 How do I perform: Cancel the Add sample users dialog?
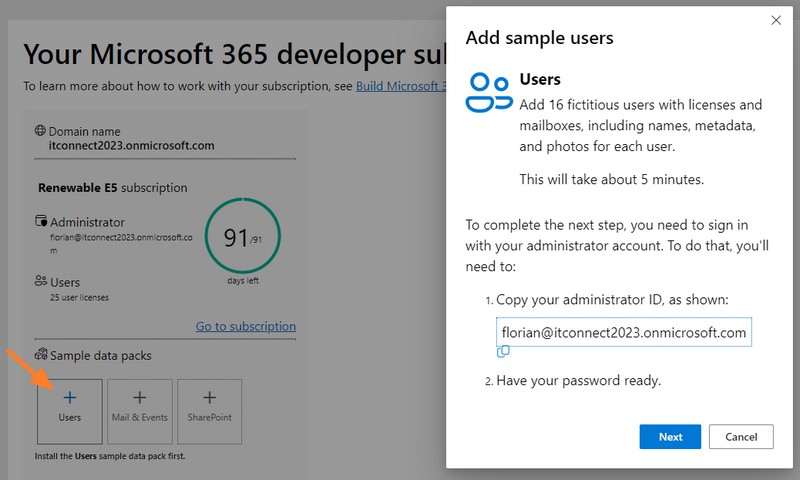pyautogui.click(x=741, y=437)
